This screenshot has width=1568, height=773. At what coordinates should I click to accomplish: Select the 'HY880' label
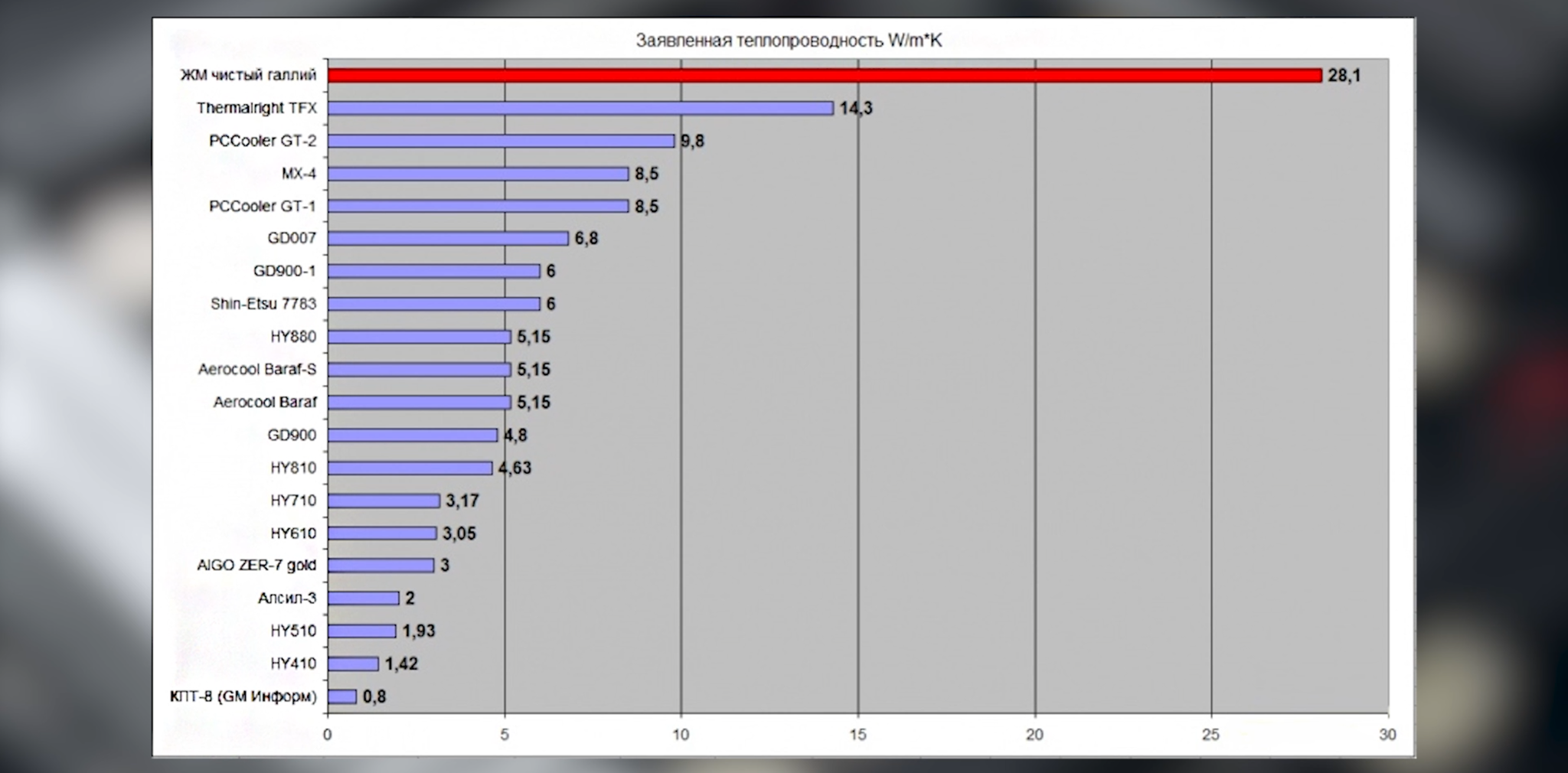(293, 337)
